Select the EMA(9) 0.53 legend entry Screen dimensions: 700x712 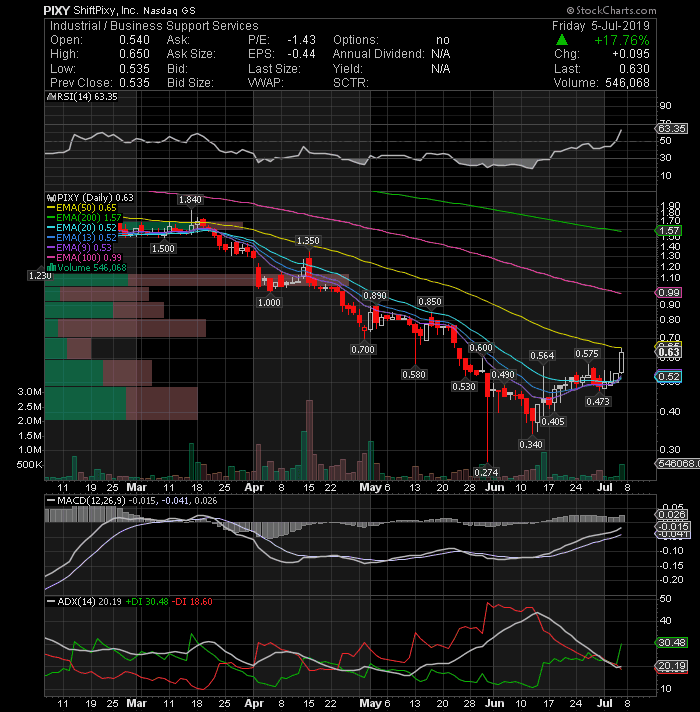[x=79, y=247]
